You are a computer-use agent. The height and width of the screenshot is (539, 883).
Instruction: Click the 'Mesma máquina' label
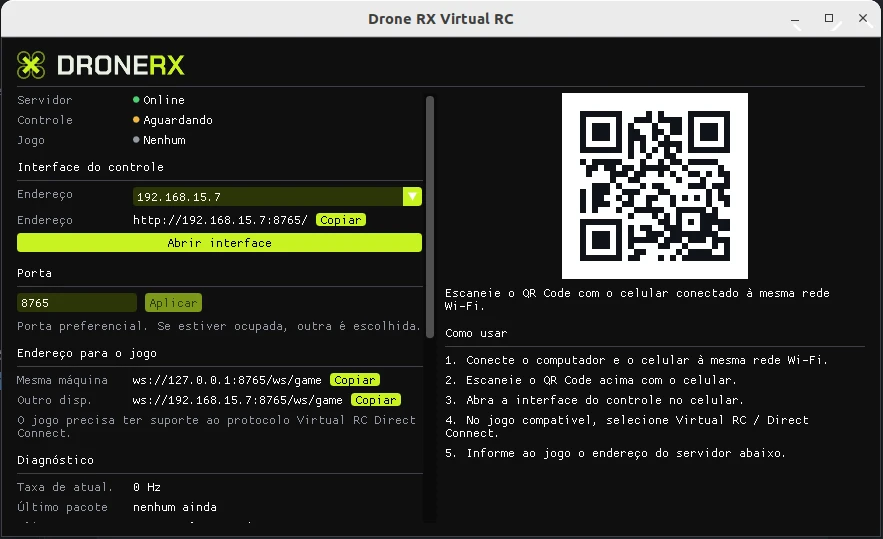[62, 380]
